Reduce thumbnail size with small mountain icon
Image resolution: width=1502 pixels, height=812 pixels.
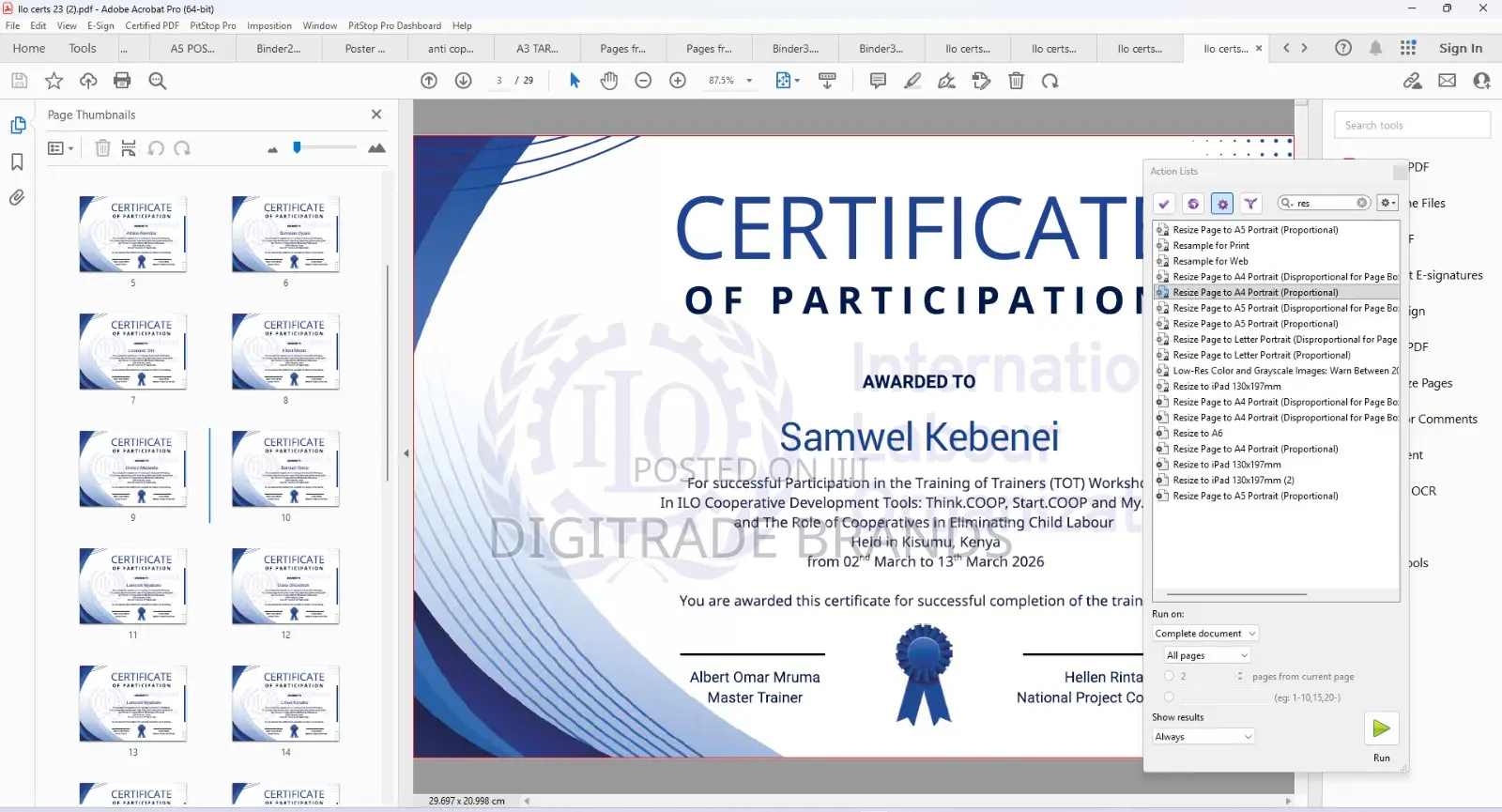[273, 149]
